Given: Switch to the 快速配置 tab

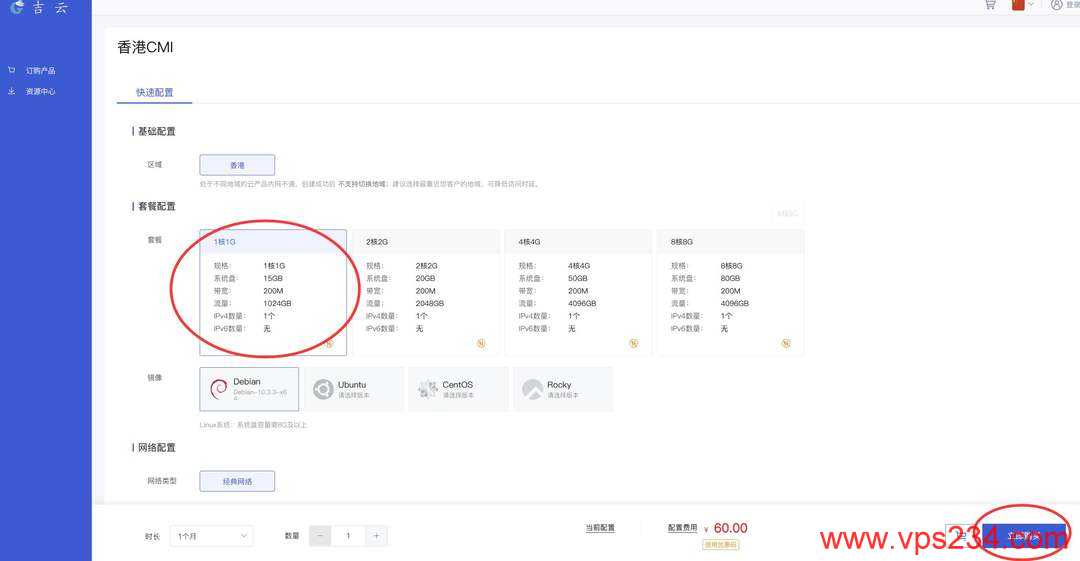Looking at the screenshot, I should tap(154, 92).
